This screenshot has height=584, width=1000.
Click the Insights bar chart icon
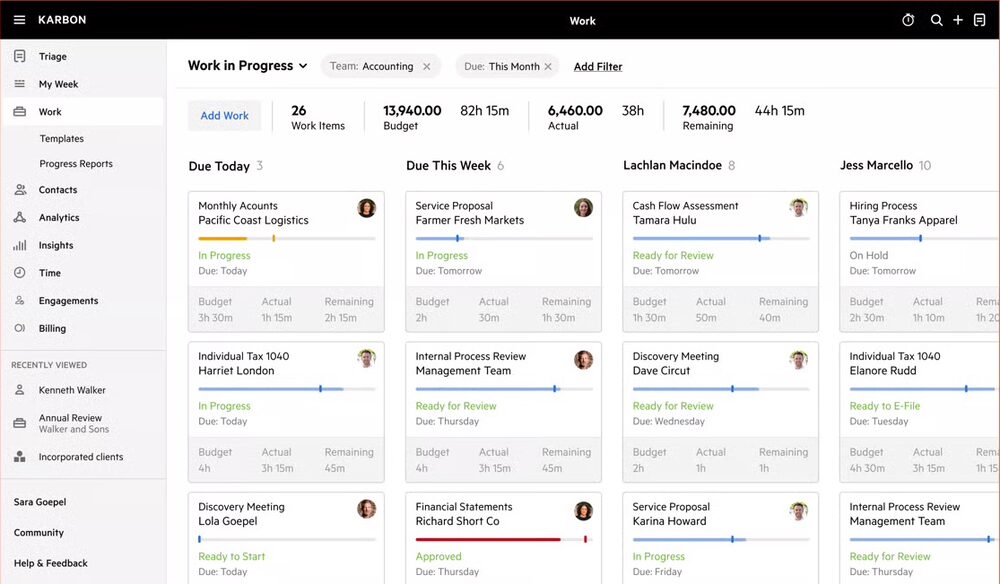pos(20,245)
